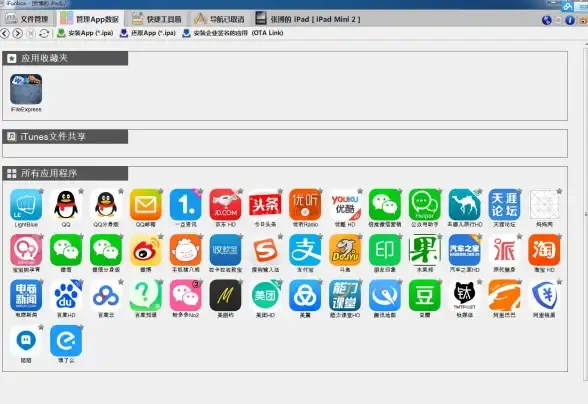Click the refresh arrows toolbar button
Image resolution: width=588 pixels, height=404 pixels.
point(44,33)
